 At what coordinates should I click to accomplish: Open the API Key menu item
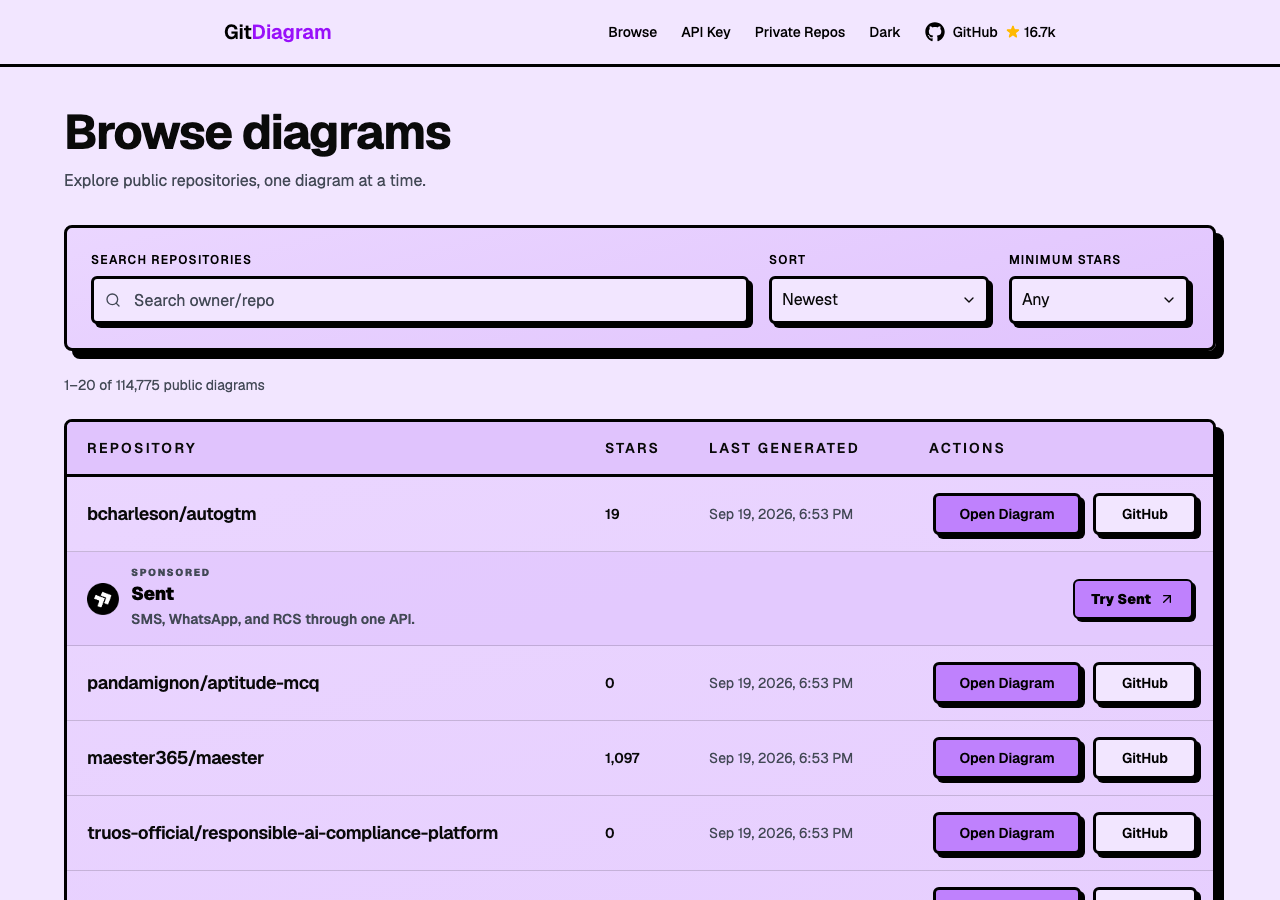706,32
